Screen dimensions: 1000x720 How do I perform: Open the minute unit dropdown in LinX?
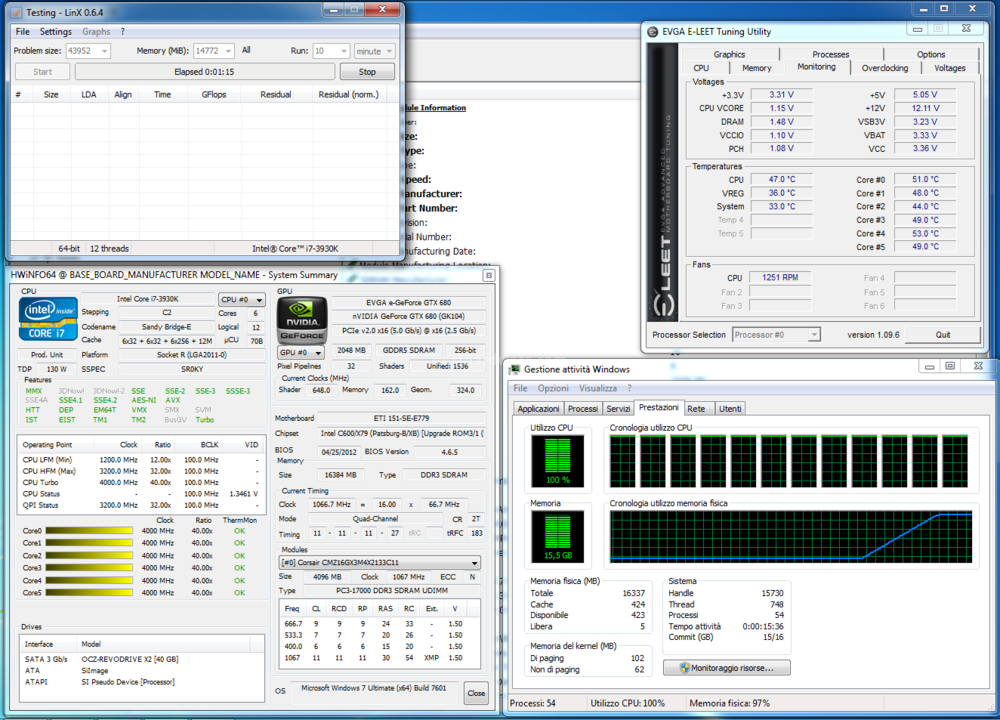389,51
